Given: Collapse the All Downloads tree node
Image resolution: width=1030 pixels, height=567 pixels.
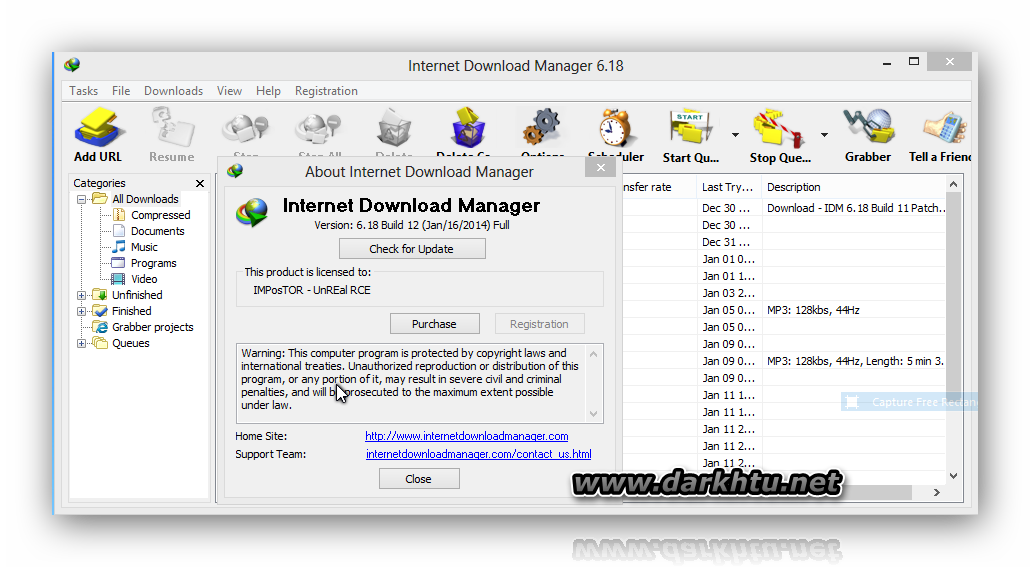Looking at the screenshot, I should click(81, 199).
